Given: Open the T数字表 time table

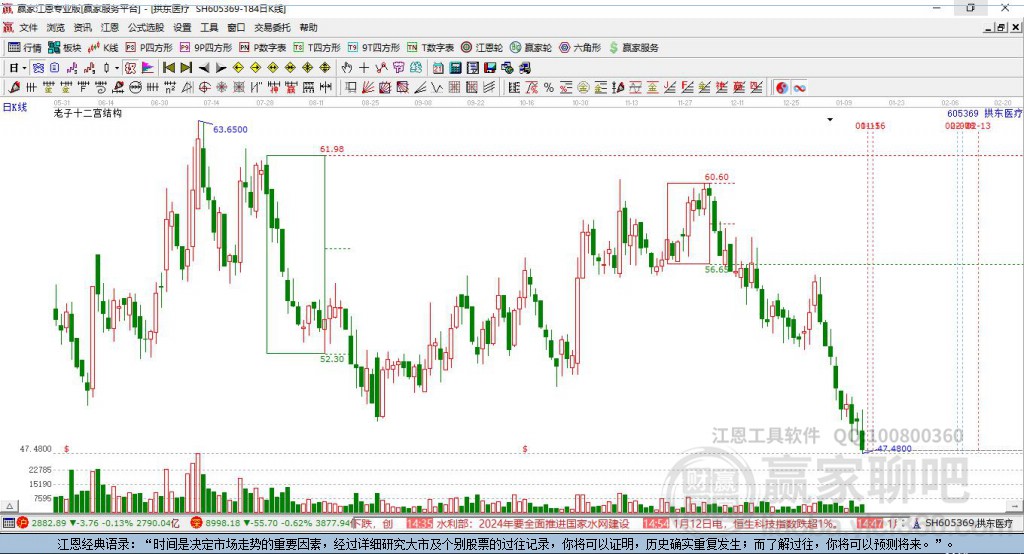Looking at the screenshot, I should click(x=430, y=48).
